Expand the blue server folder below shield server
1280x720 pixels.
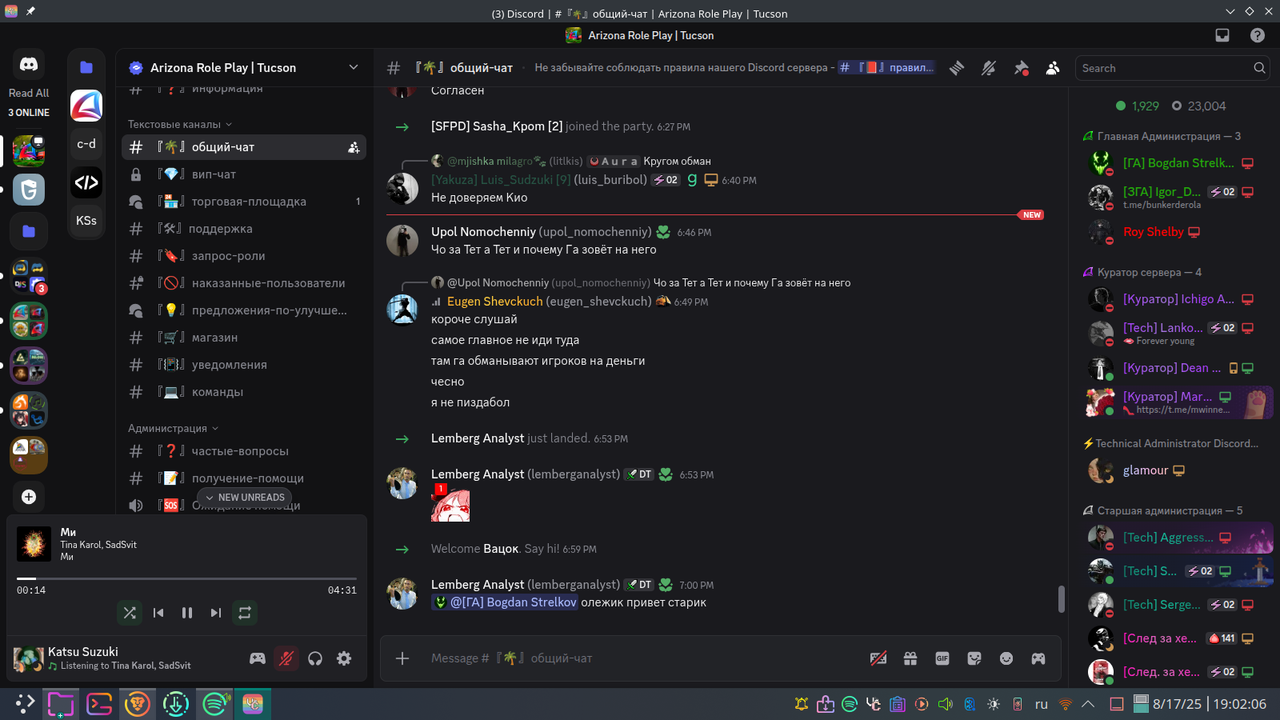click(28, 231)
